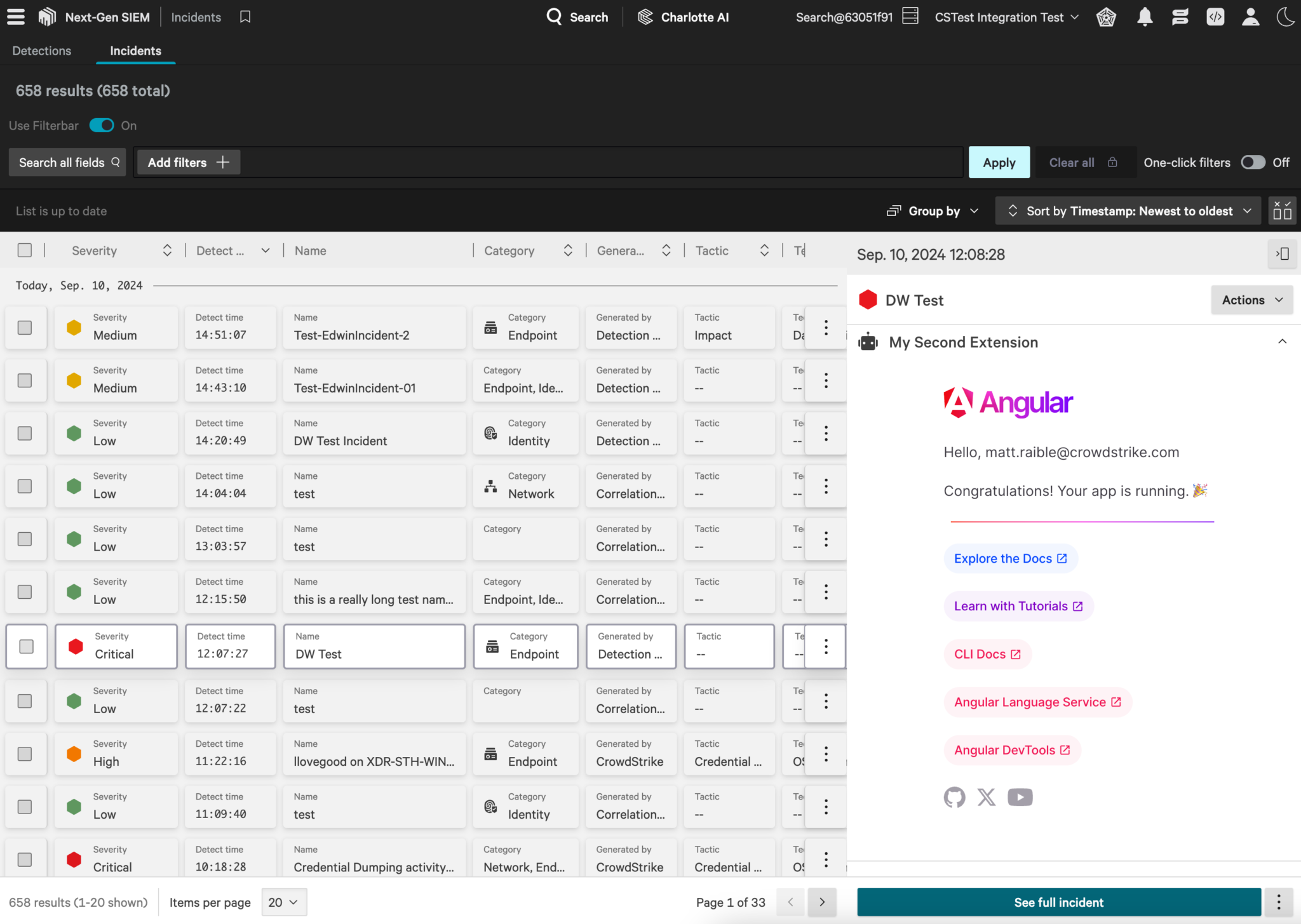Open the developer code tools icon
Screen dimensions: 1301x924
[x=1215, y=17]
